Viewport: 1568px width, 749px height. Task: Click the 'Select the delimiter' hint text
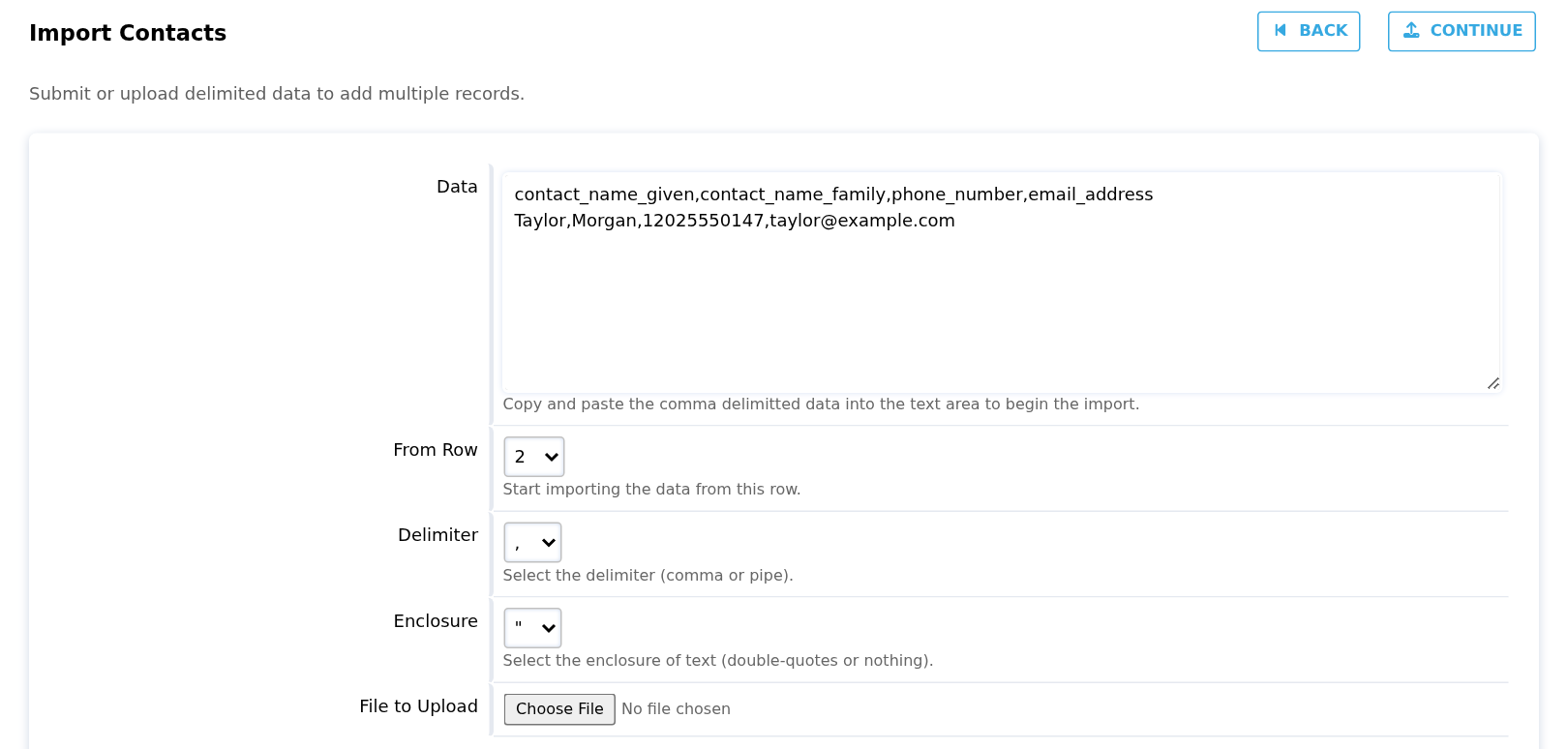(x=648, y=576)
